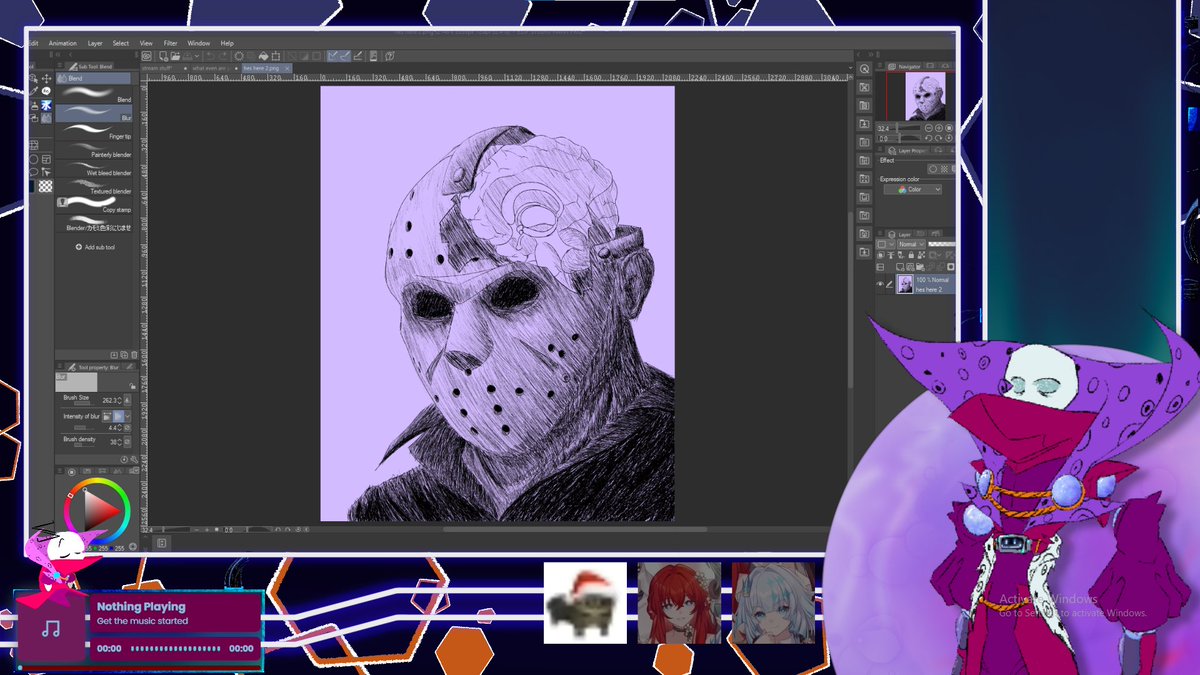Click the Navigator preview thumbnail
This screenshot has height=675, width=1200.
[x=924, y=96]
